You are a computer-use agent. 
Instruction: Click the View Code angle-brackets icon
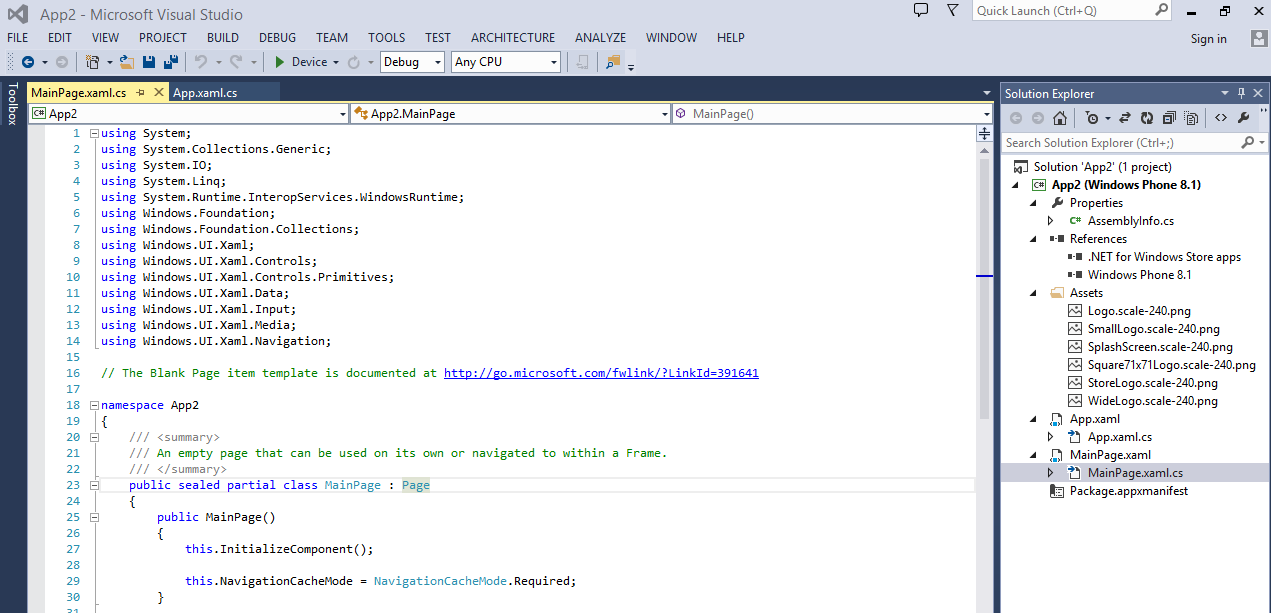(x=1220, y=118)
